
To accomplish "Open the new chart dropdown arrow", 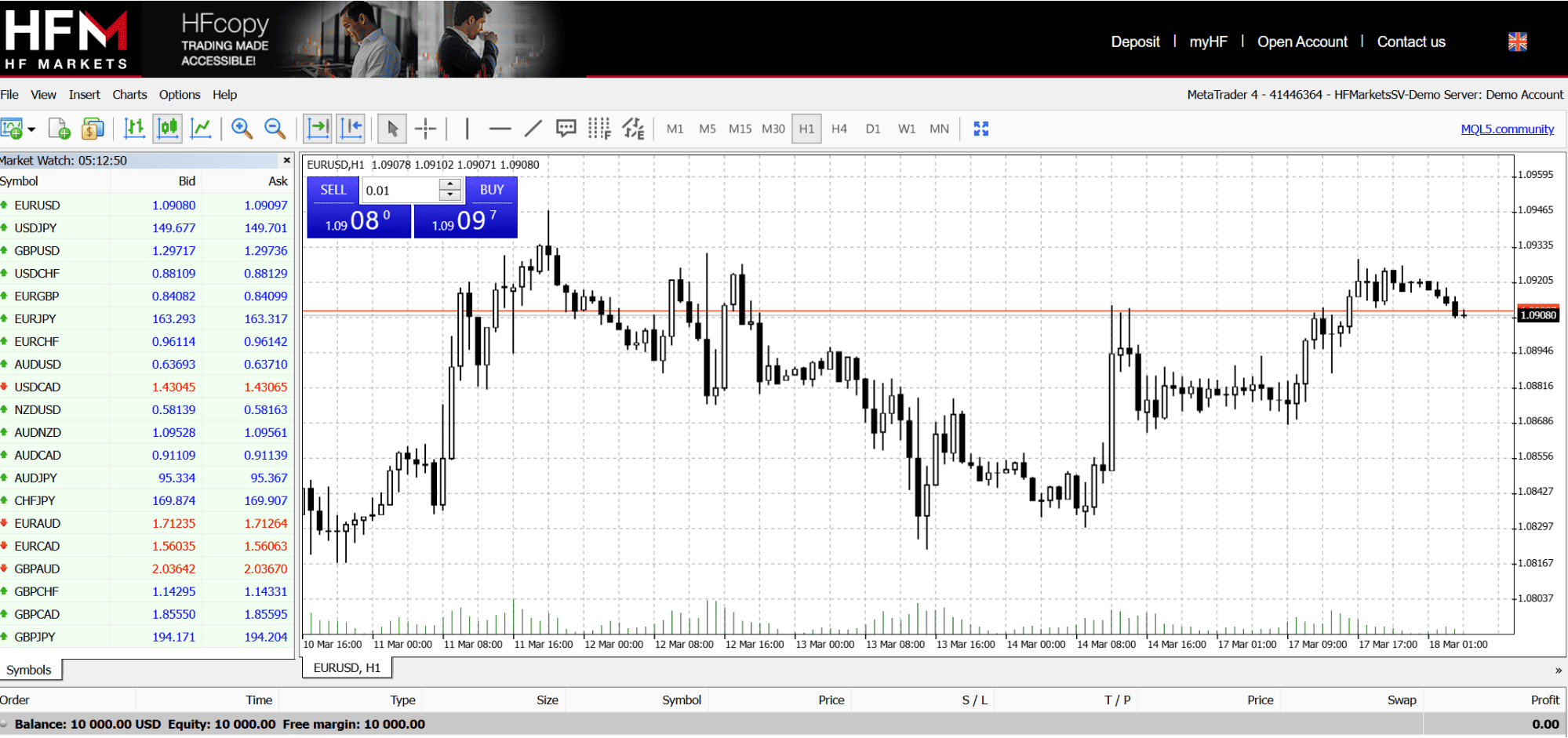I will click(x=31, y=129).
